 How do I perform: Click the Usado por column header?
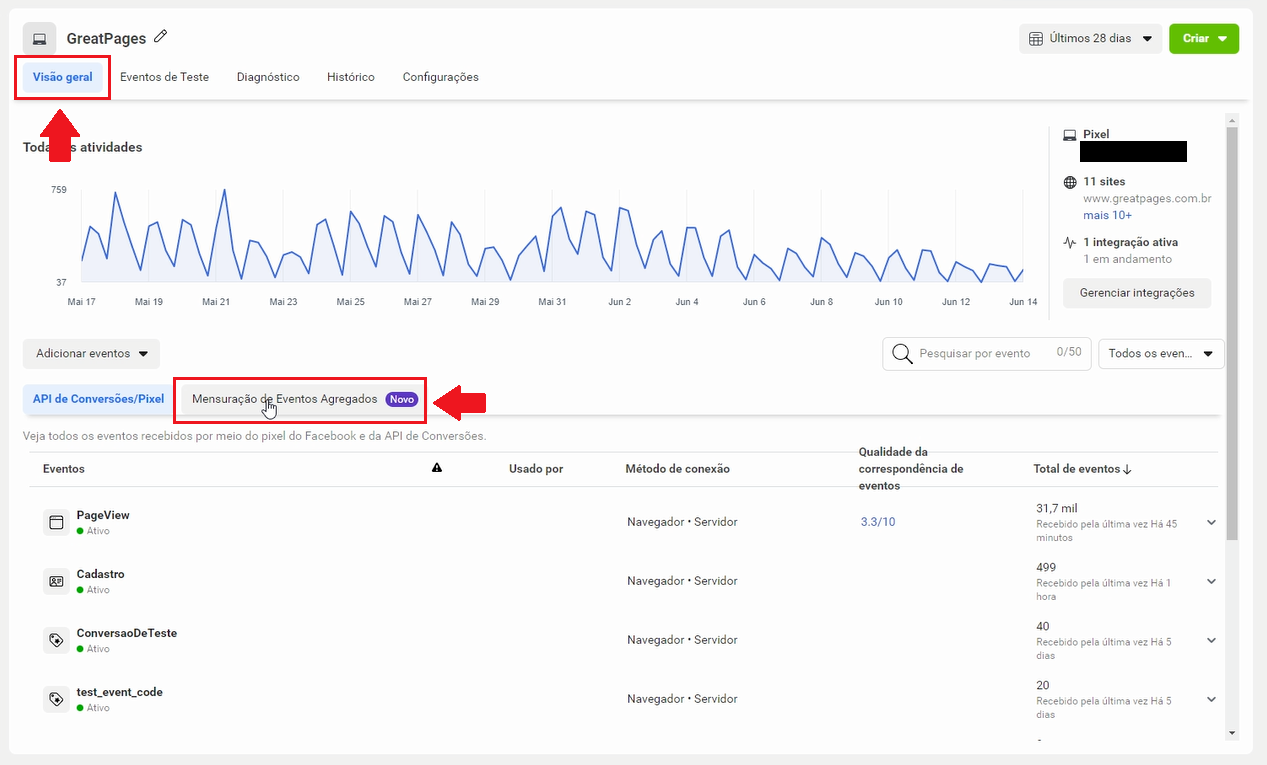point(536,469)
